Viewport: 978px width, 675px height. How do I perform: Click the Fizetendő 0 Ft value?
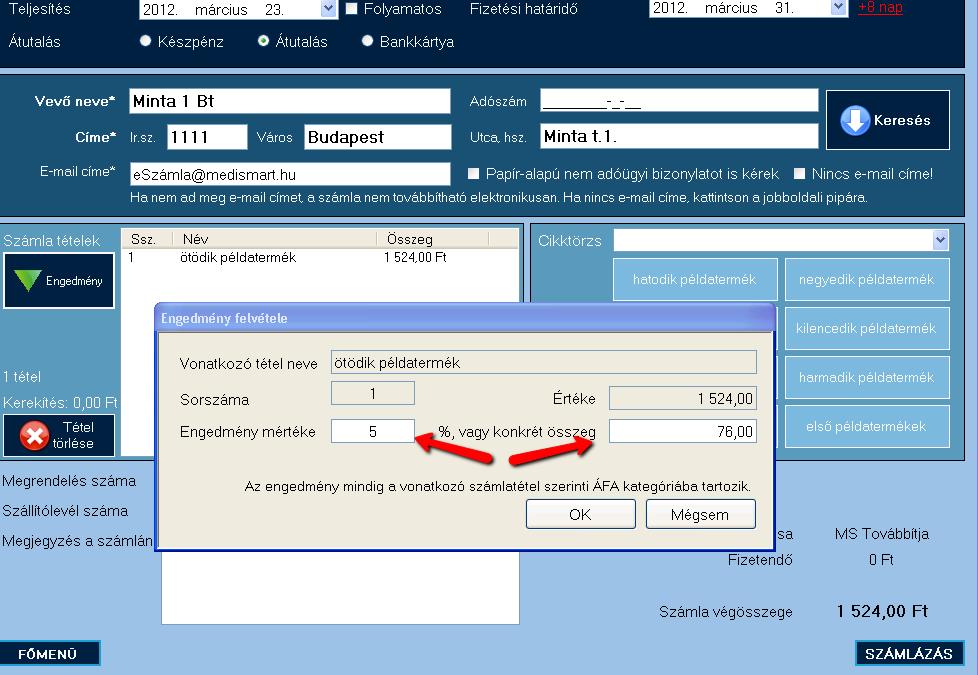pyautogui.click(x=881, y=560)
